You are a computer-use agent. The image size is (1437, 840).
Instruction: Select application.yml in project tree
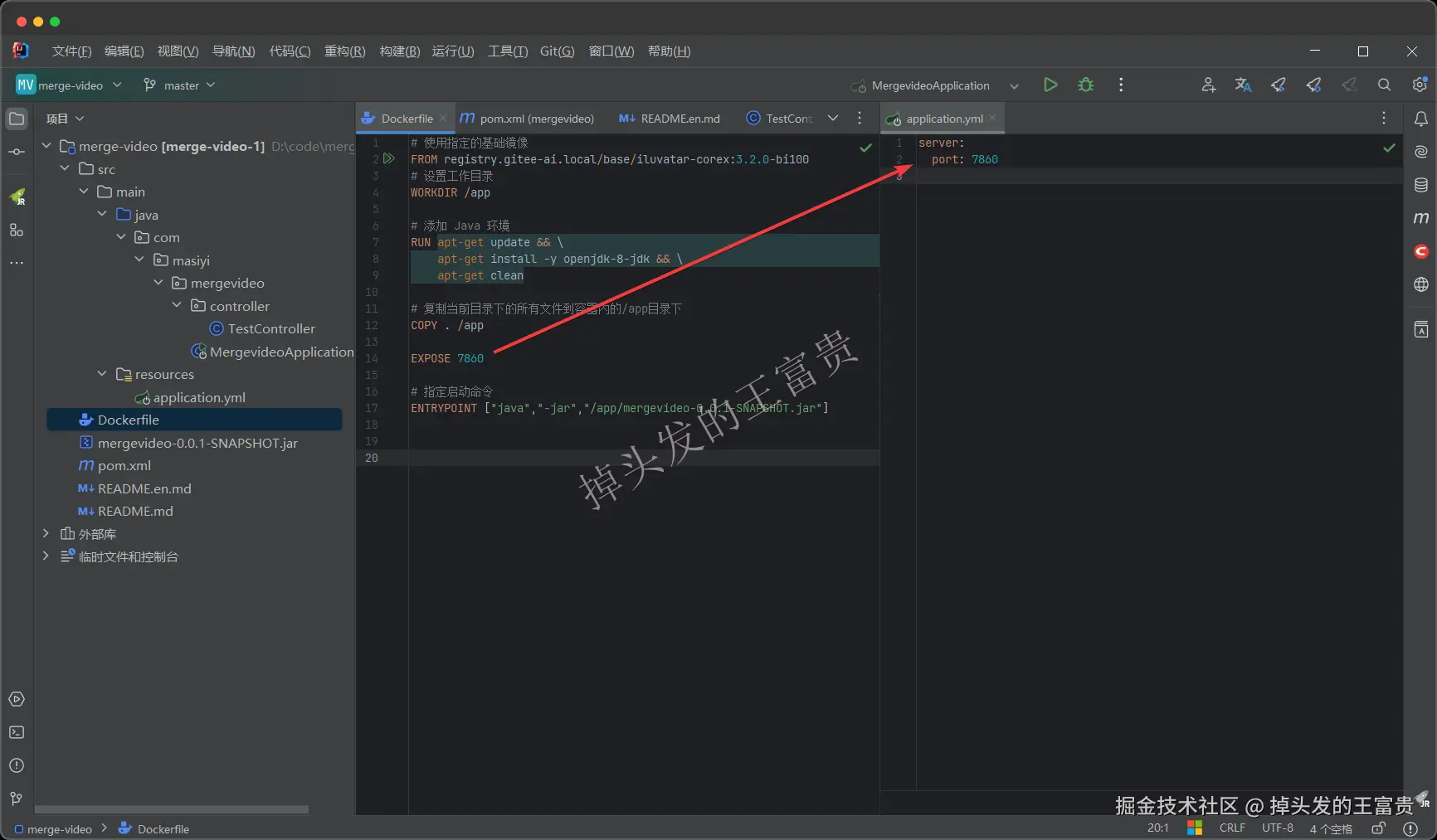(190, 397)
